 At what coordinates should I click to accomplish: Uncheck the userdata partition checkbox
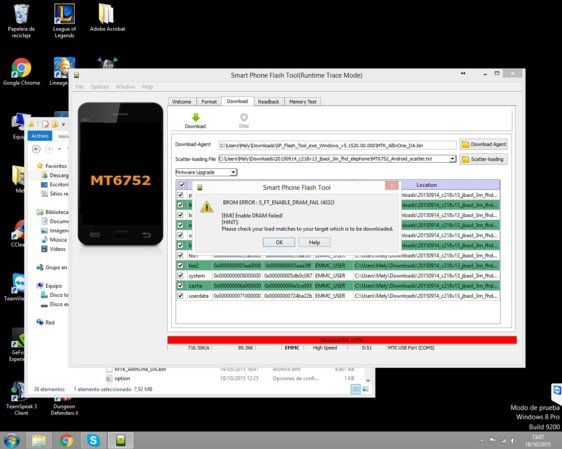click(x=181, y=296)
